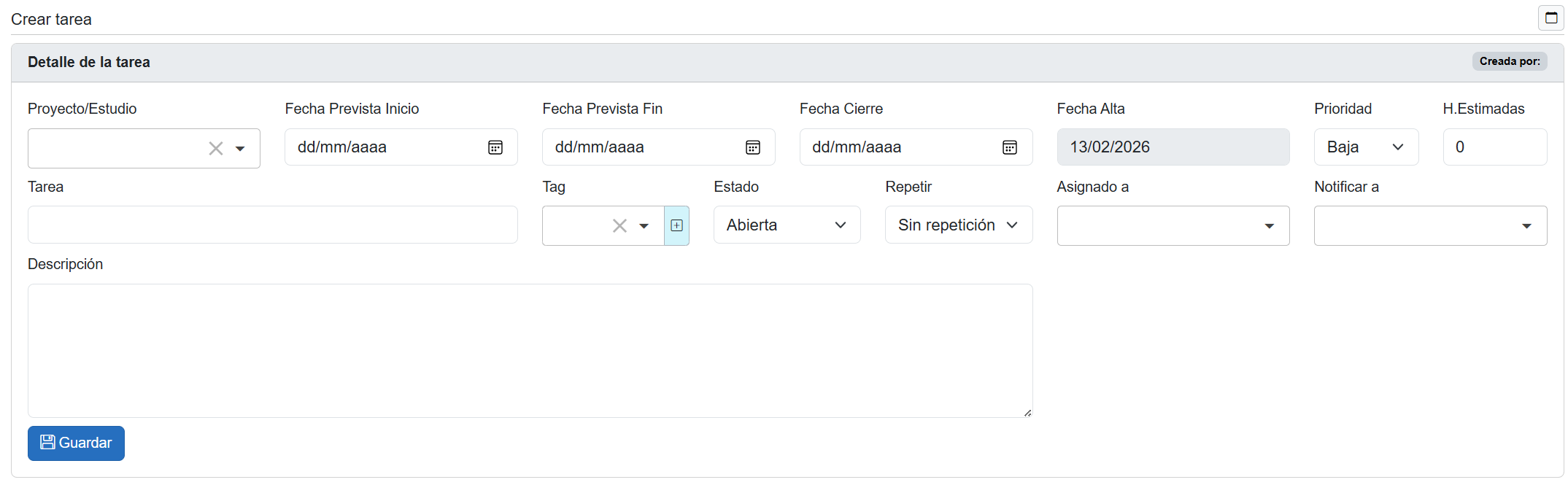Open calendar picker for Fecha Cierre
The image size is (1568, 485).
[x=1009, y=147]
